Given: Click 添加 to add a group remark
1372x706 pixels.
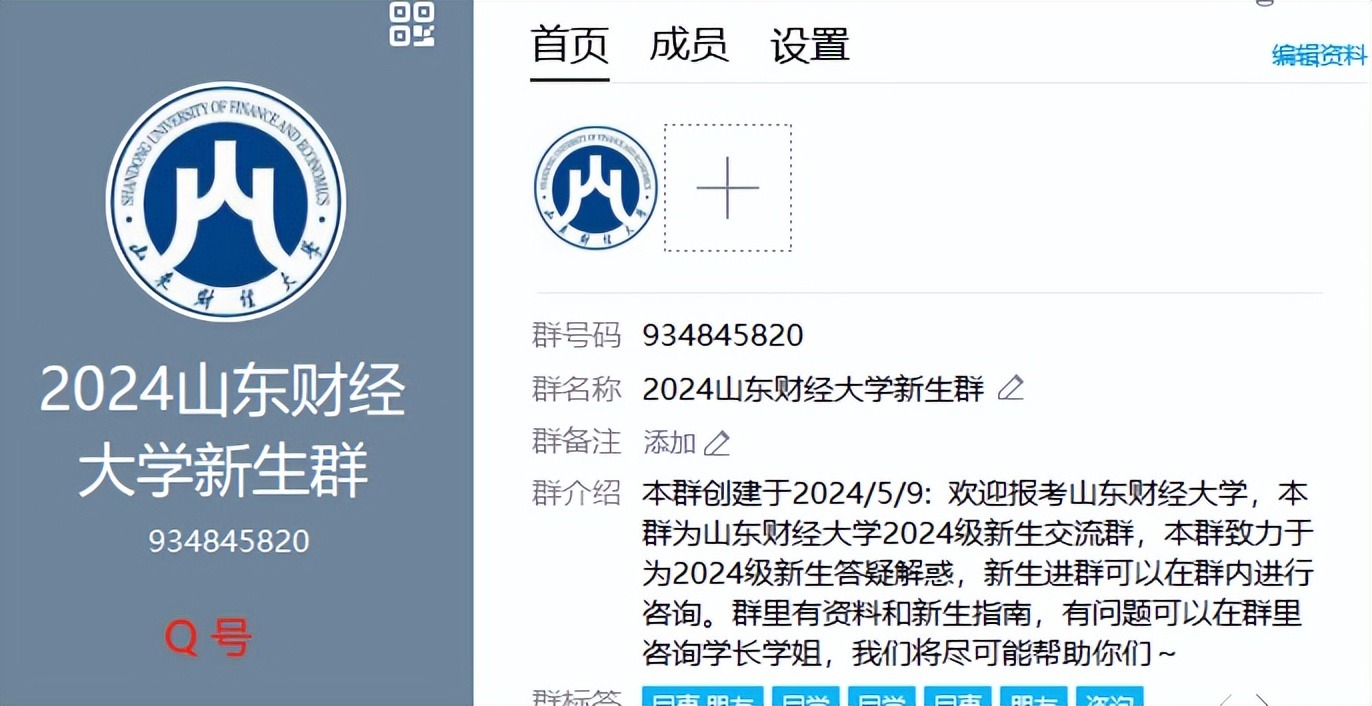Looking at the screenshot, I should point(669,441).
